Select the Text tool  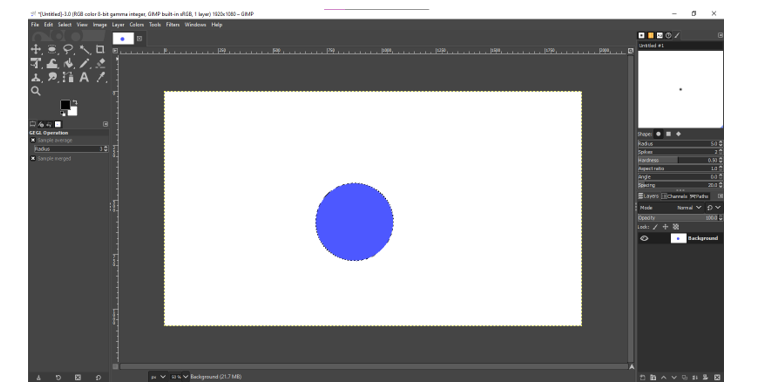click(84, 77)
